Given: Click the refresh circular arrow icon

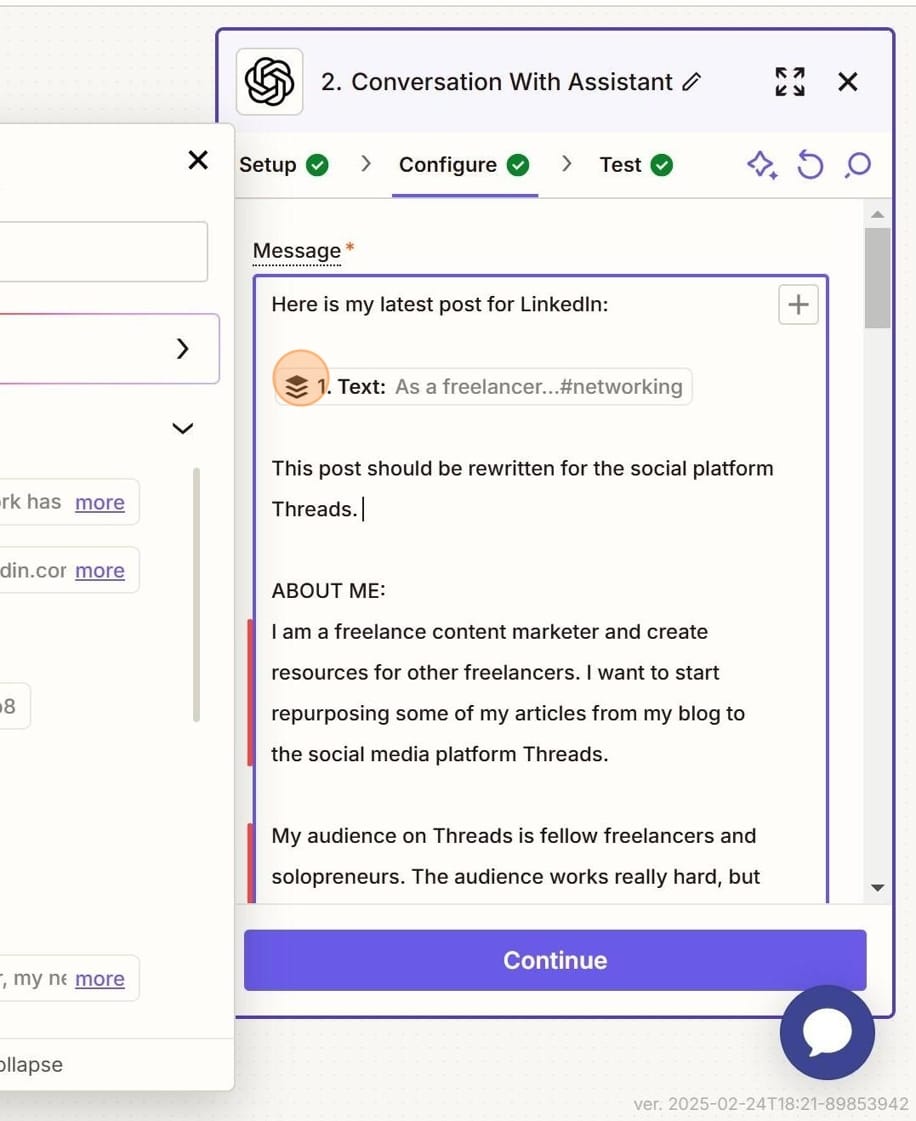Looking at the screenshot, I should tap(810, 165).
